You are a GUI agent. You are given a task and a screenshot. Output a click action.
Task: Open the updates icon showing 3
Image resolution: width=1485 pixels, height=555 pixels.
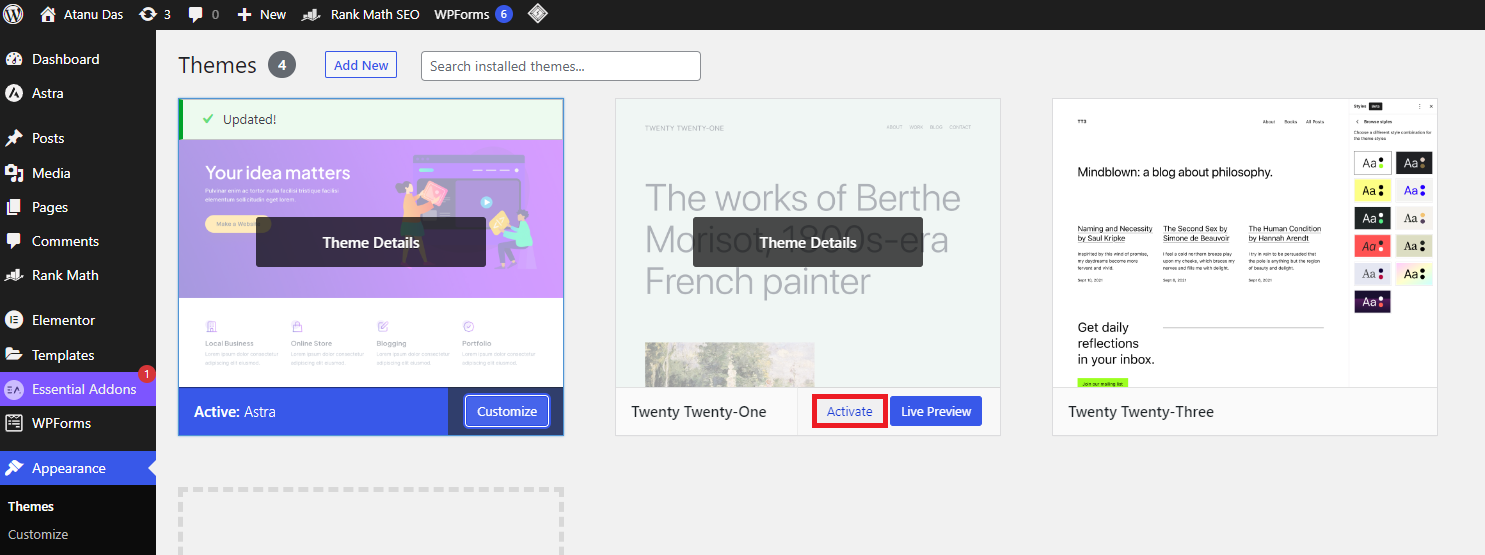pos(148,14)
